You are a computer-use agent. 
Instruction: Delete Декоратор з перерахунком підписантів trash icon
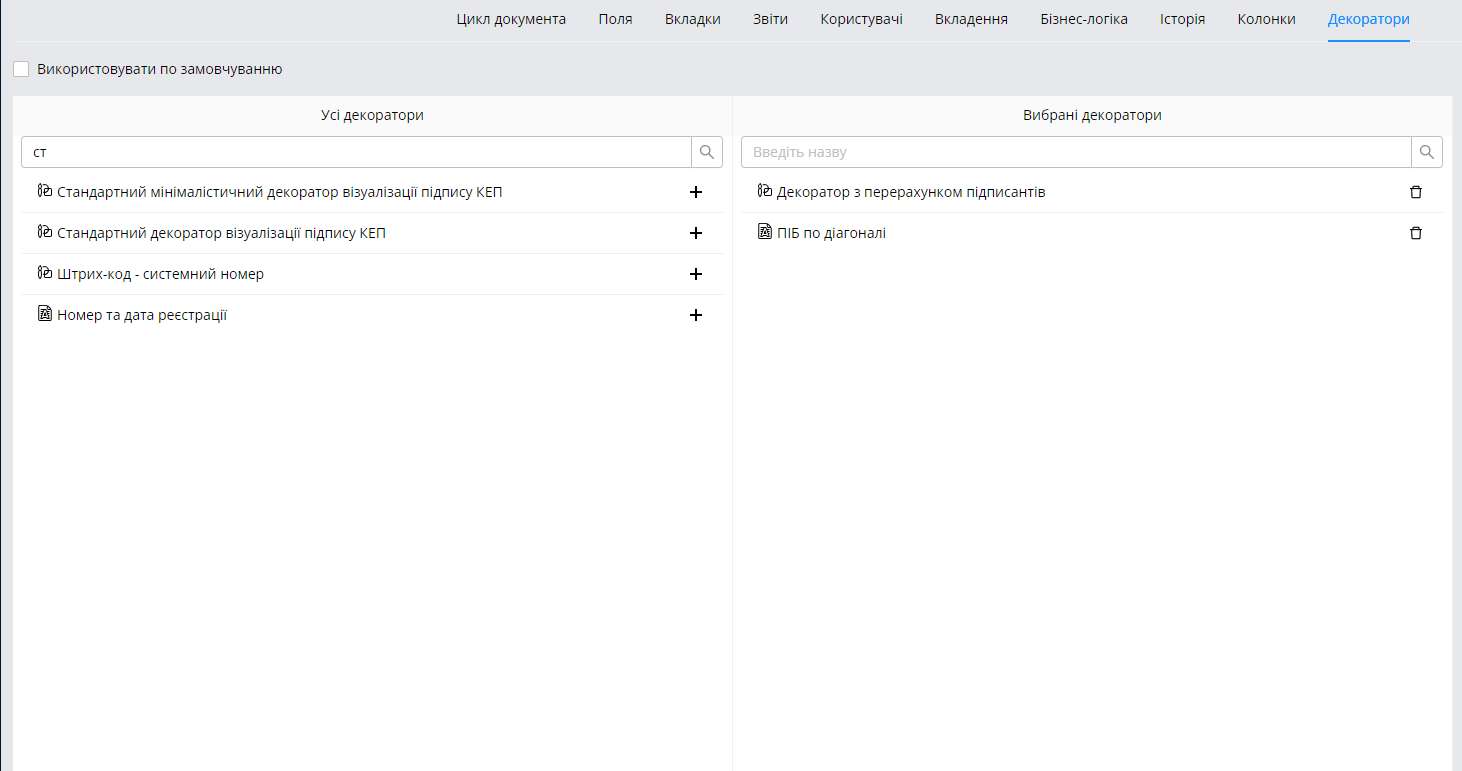pyautogui.click(x=1415, y=192)
